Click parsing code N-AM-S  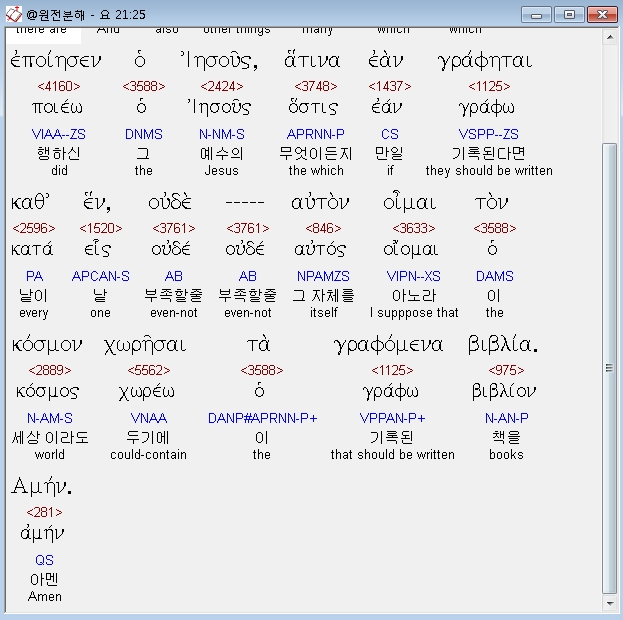(50, 418)
